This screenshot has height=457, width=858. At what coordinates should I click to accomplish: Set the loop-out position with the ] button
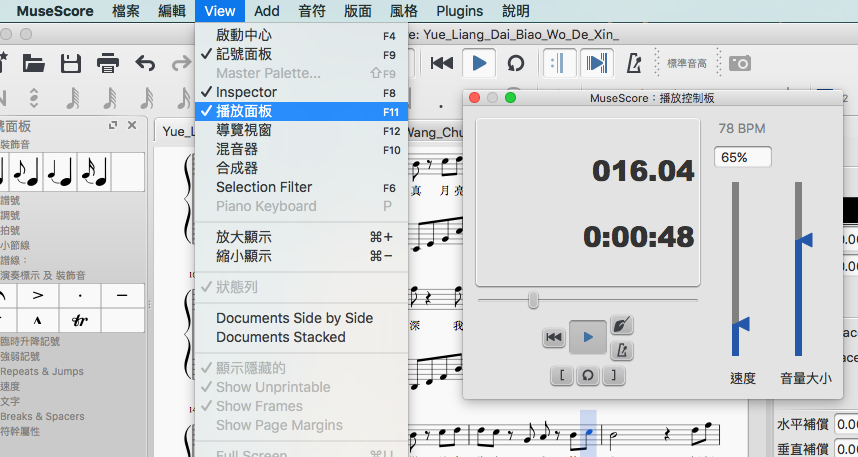coord(613,376)
